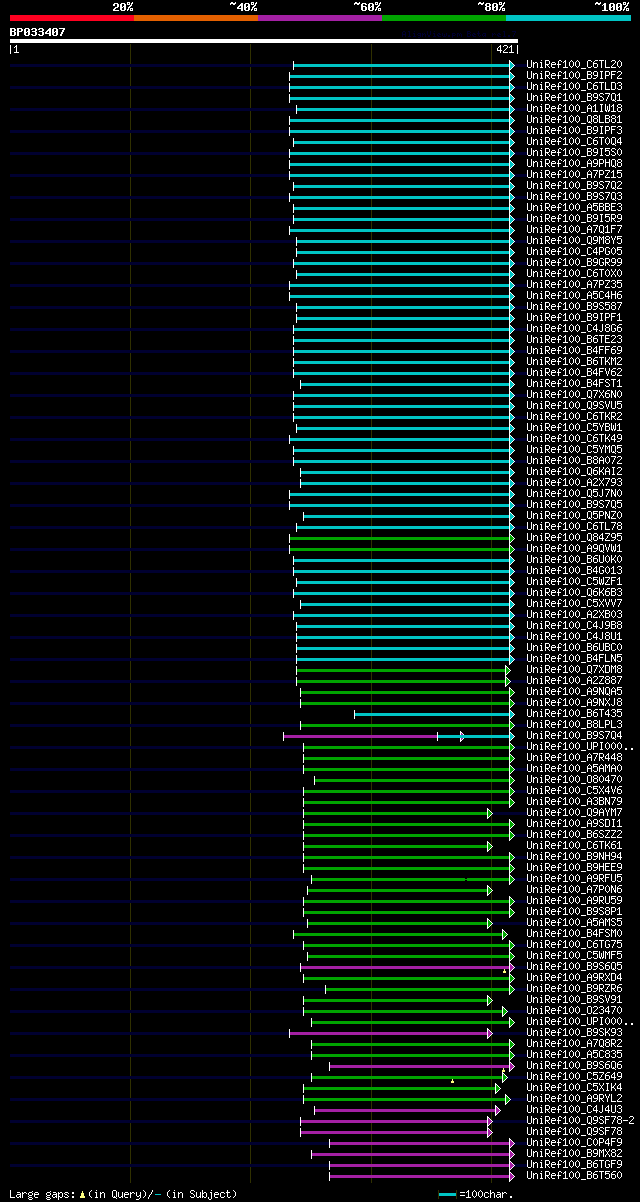Select hit label UniRef100_O80470

pyautogui.click(x=574, y=779)
